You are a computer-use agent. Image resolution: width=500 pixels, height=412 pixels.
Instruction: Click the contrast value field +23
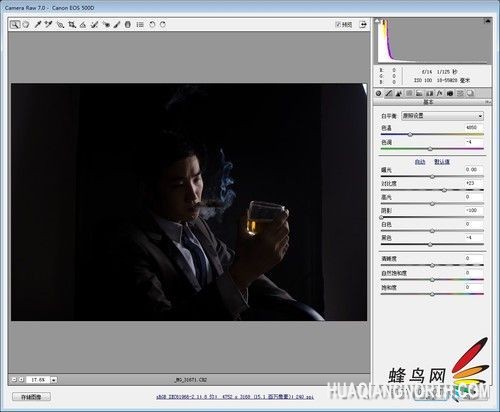click(474, 183)
